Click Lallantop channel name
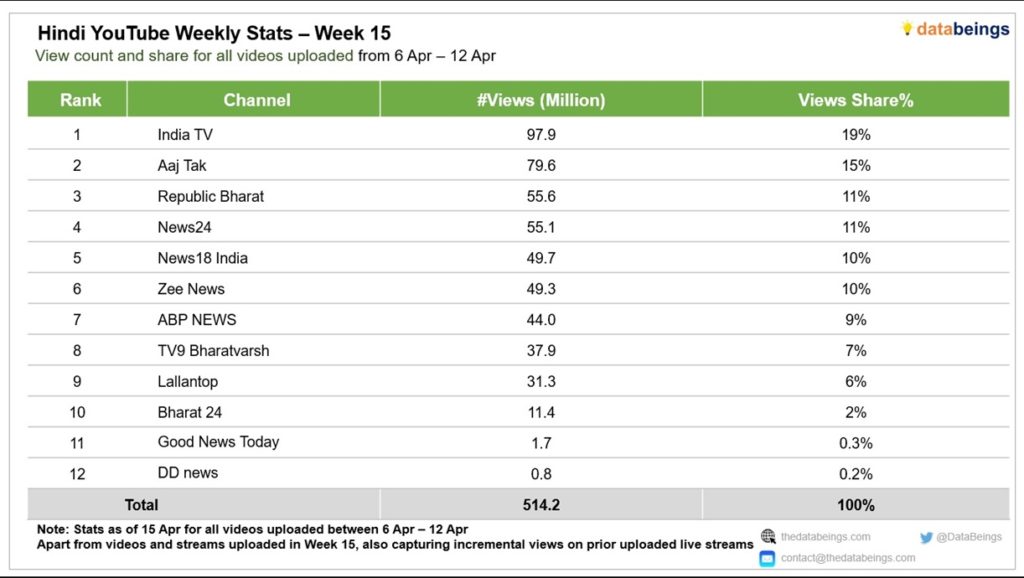 click(x=187, y=381)
